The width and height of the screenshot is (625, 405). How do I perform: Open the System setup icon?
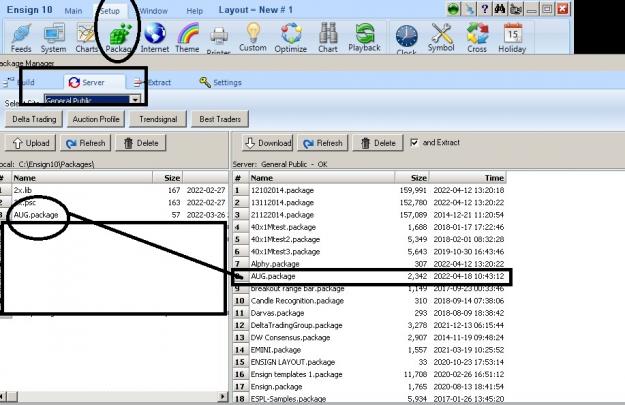tap(53, 38)
